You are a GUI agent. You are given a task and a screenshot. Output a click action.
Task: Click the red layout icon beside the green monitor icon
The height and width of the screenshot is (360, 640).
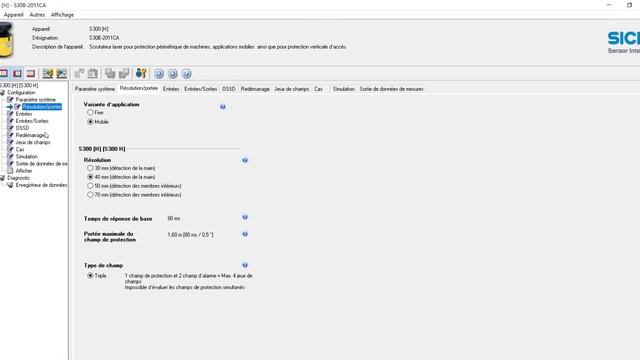coord(31,73)
